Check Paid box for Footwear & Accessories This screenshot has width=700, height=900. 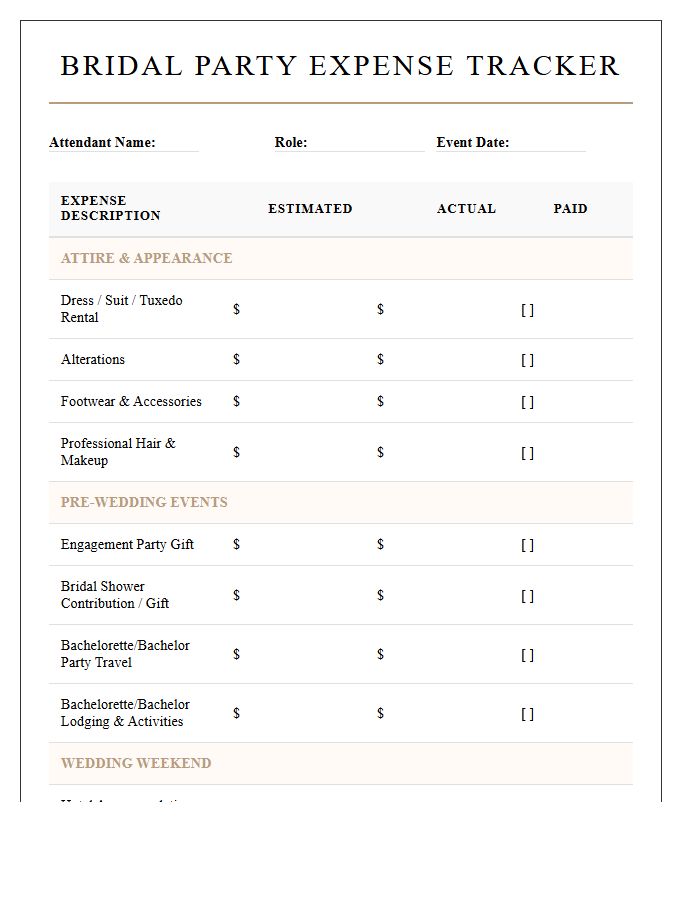tap(527, 402)
